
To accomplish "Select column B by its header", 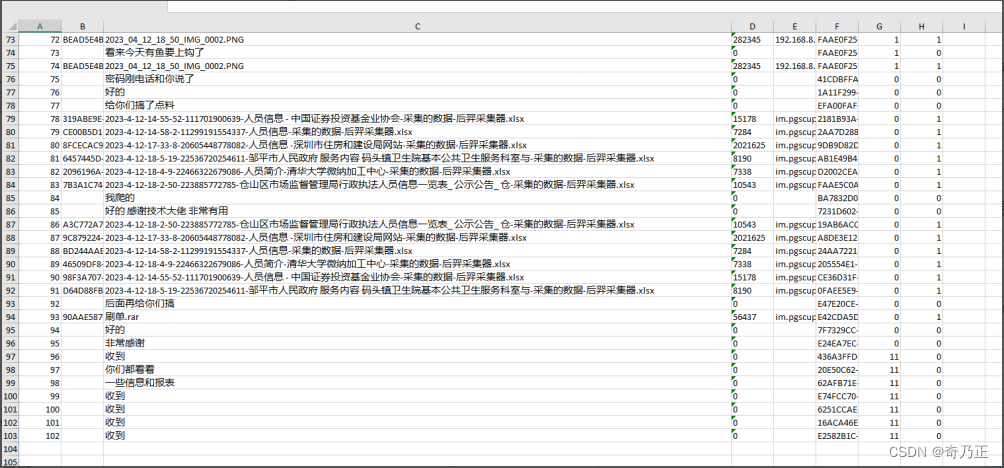I will tap(83, 26).
